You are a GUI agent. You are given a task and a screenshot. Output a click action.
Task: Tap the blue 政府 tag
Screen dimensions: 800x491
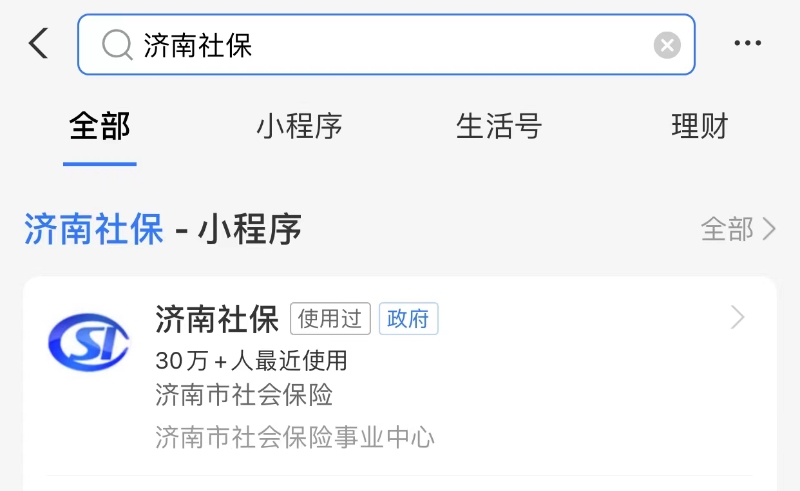pyautogui.click(x=408, y=318)
